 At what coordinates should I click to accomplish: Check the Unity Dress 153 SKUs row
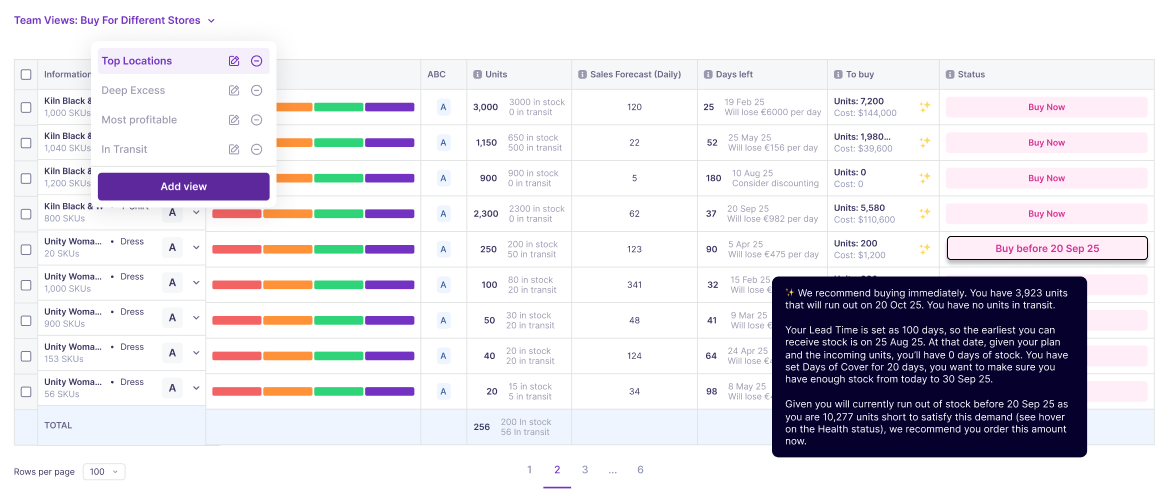click(26, 356)
